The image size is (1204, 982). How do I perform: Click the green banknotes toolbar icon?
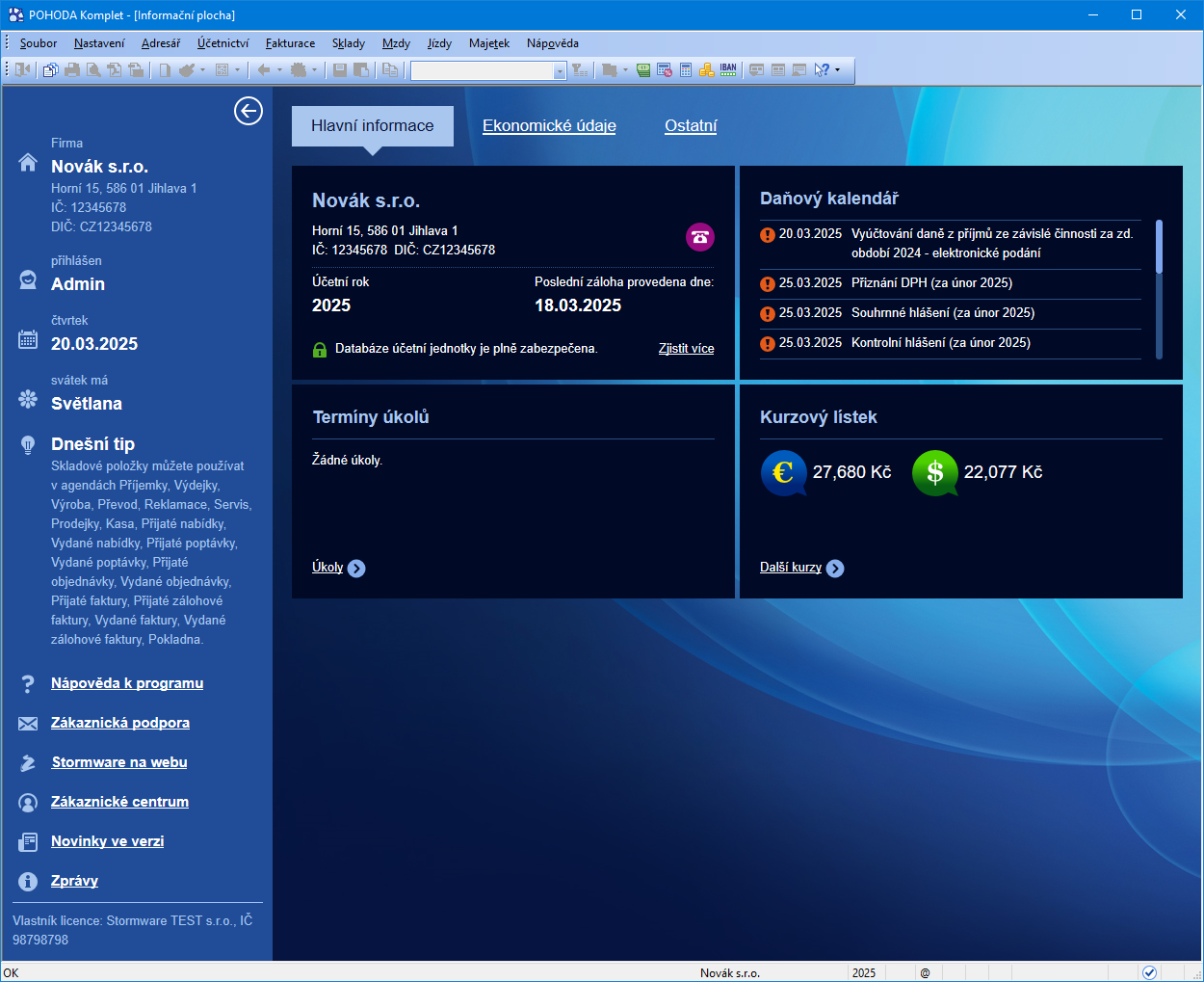[x=643, y=69]
